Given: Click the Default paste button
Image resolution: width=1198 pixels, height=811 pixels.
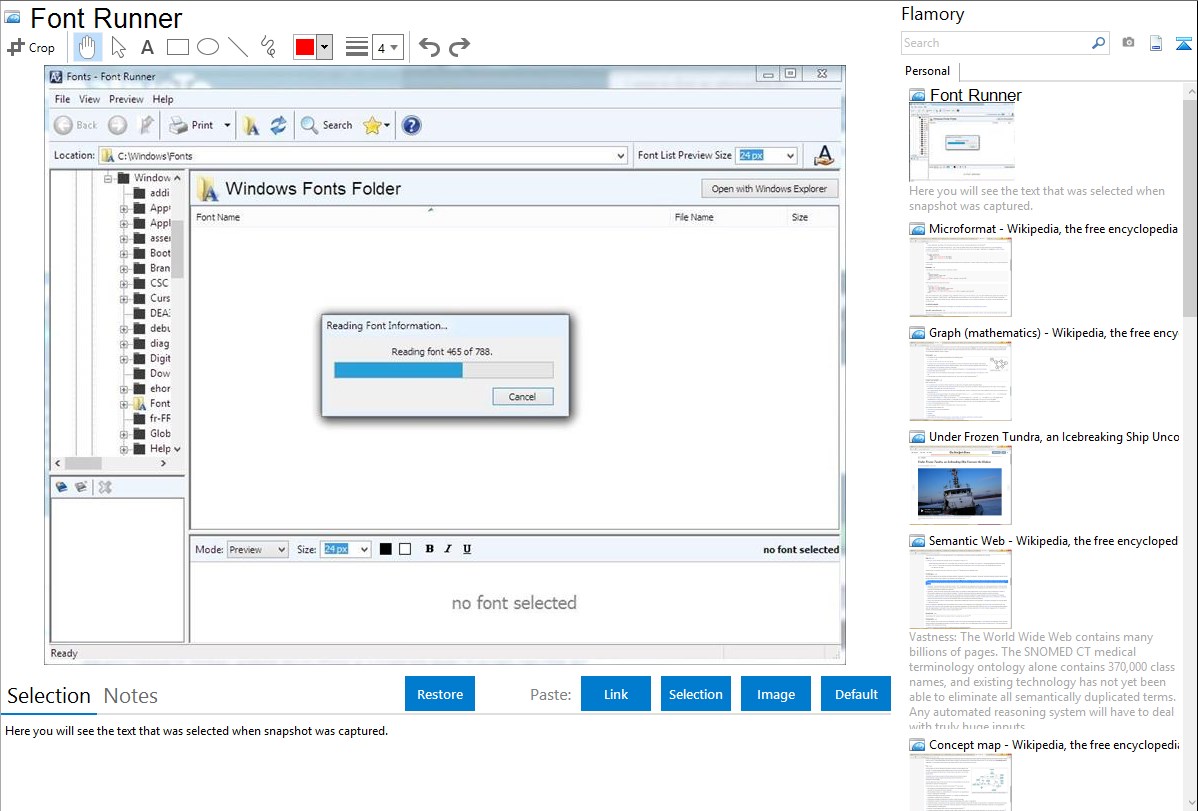Looking at the screenshot, I should [856, 694].
